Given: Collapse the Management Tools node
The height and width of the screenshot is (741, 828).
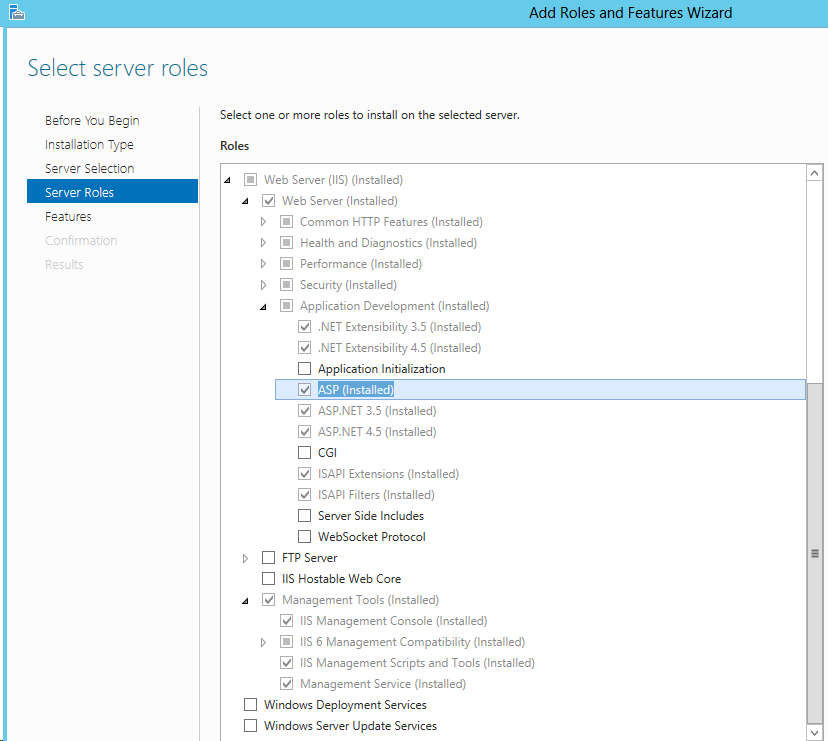Looking at the screenshot, I should pyautogui.click(x=246, y=601).
